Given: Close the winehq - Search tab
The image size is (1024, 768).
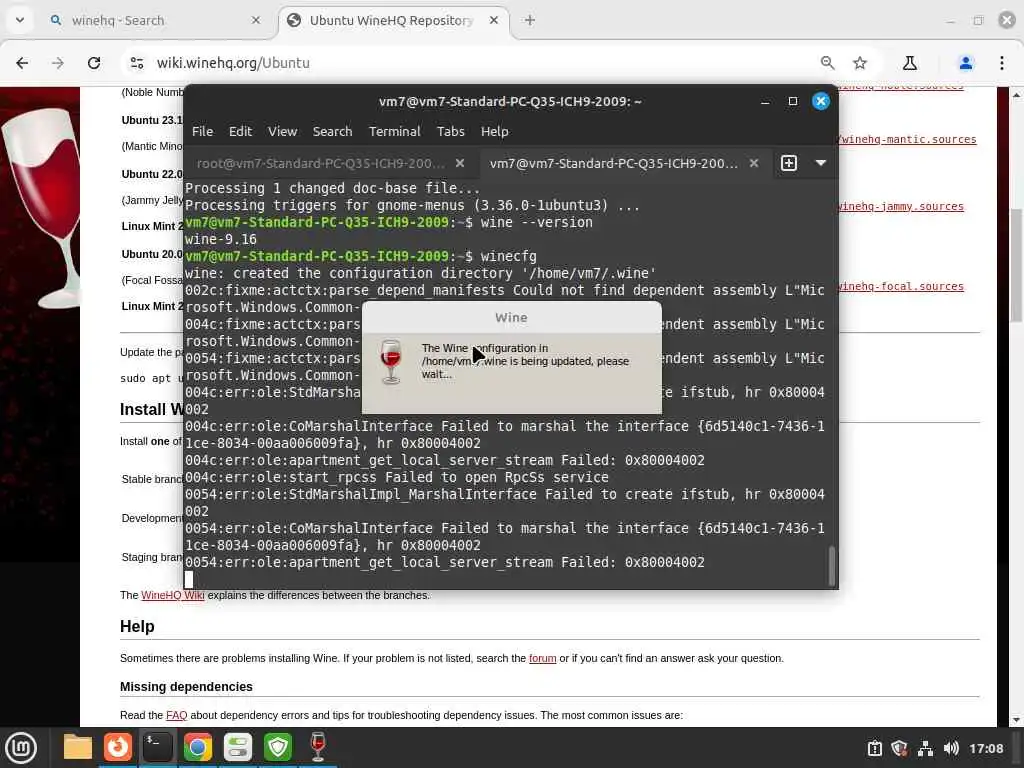Looking at the screenshot, I should (x=256, y=20).
